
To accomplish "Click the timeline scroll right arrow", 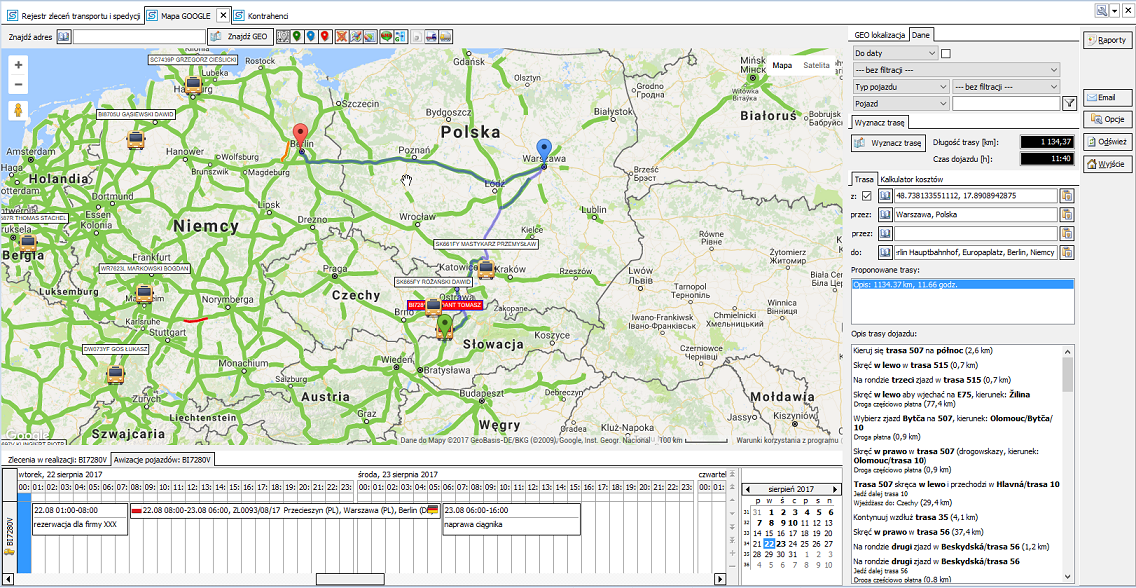I will click(719, 579).
